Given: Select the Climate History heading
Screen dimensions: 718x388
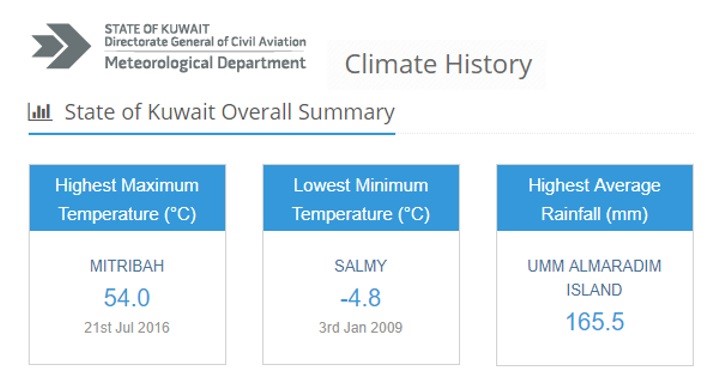Looking at the screenshot, I should [438, 64].
